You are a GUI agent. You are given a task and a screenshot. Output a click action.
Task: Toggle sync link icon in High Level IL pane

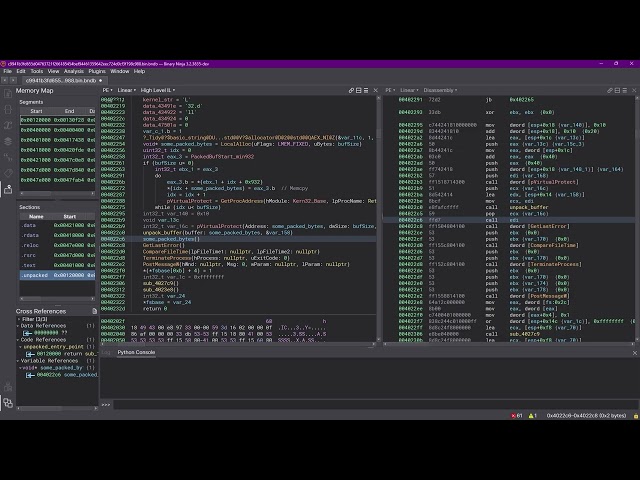point(351,90)
